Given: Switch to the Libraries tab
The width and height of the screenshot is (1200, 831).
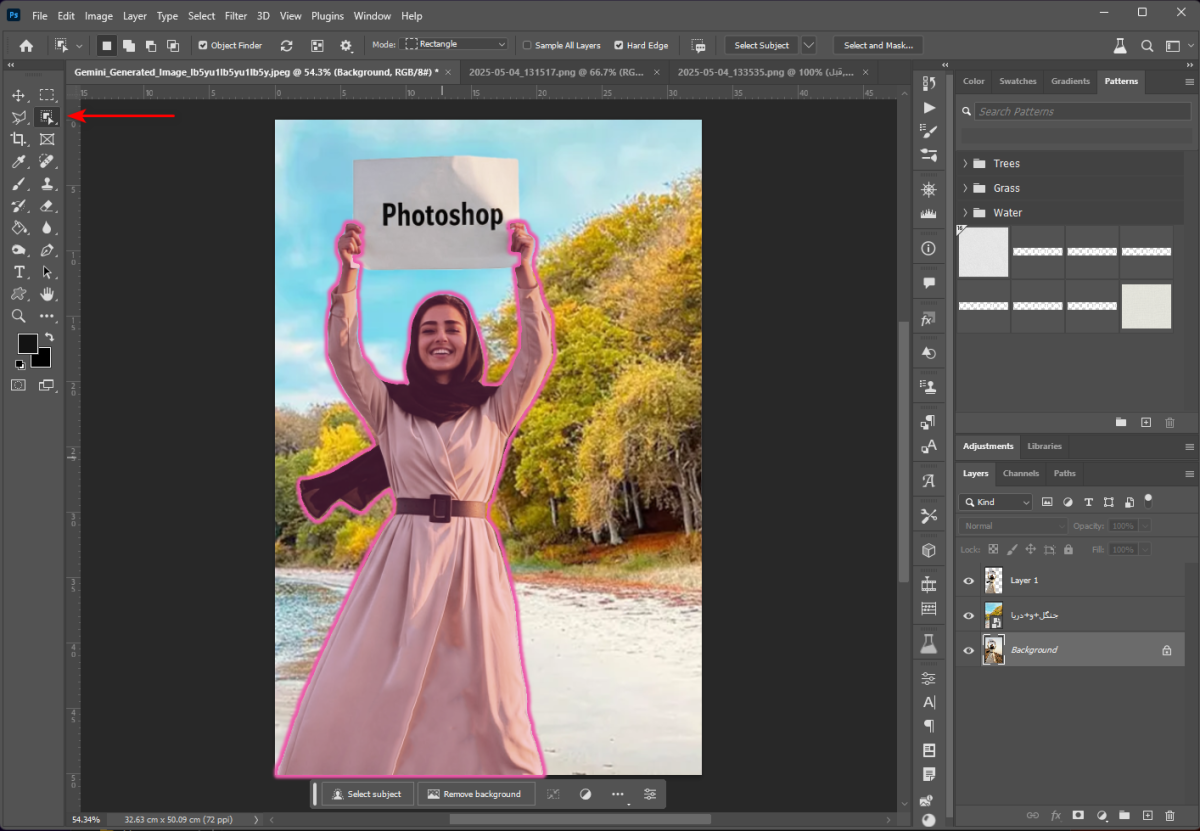Looking at the screenshot, I should pyautogui.click(x=1044, y=446).
